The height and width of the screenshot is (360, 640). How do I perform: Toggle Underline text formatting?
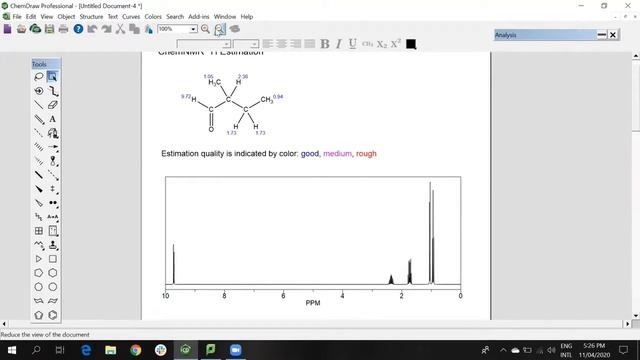coord(353,44)
